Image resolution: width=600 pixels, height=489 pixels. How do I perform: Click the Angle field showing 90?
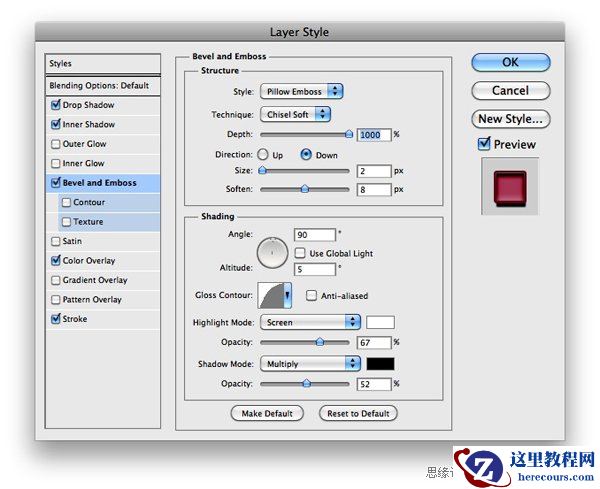[315, 235]
